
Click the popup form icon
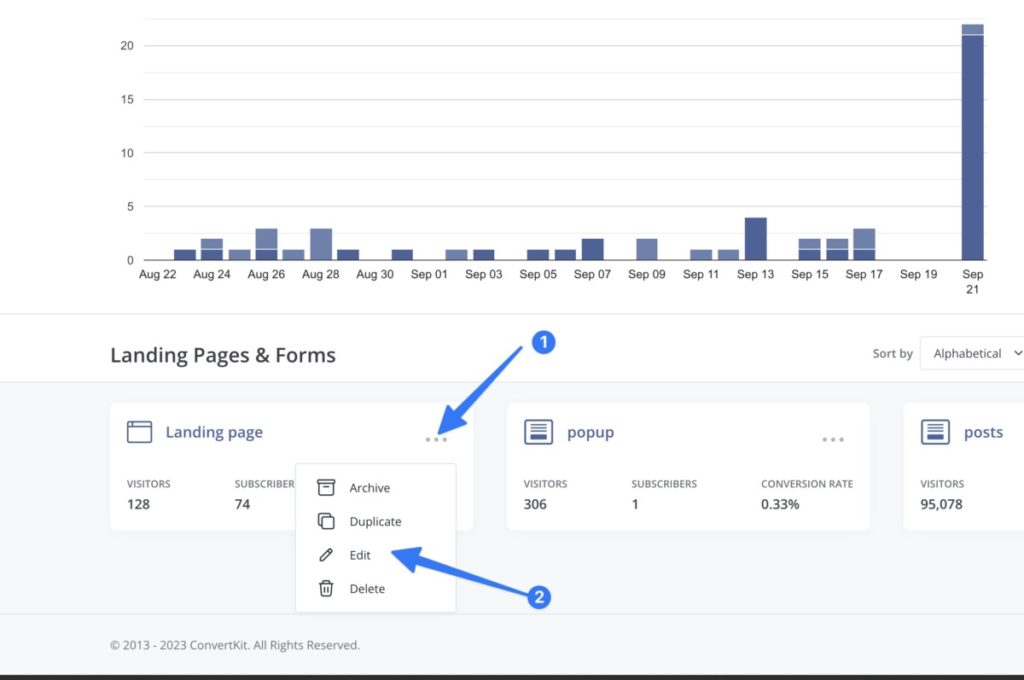coord(538,432)
